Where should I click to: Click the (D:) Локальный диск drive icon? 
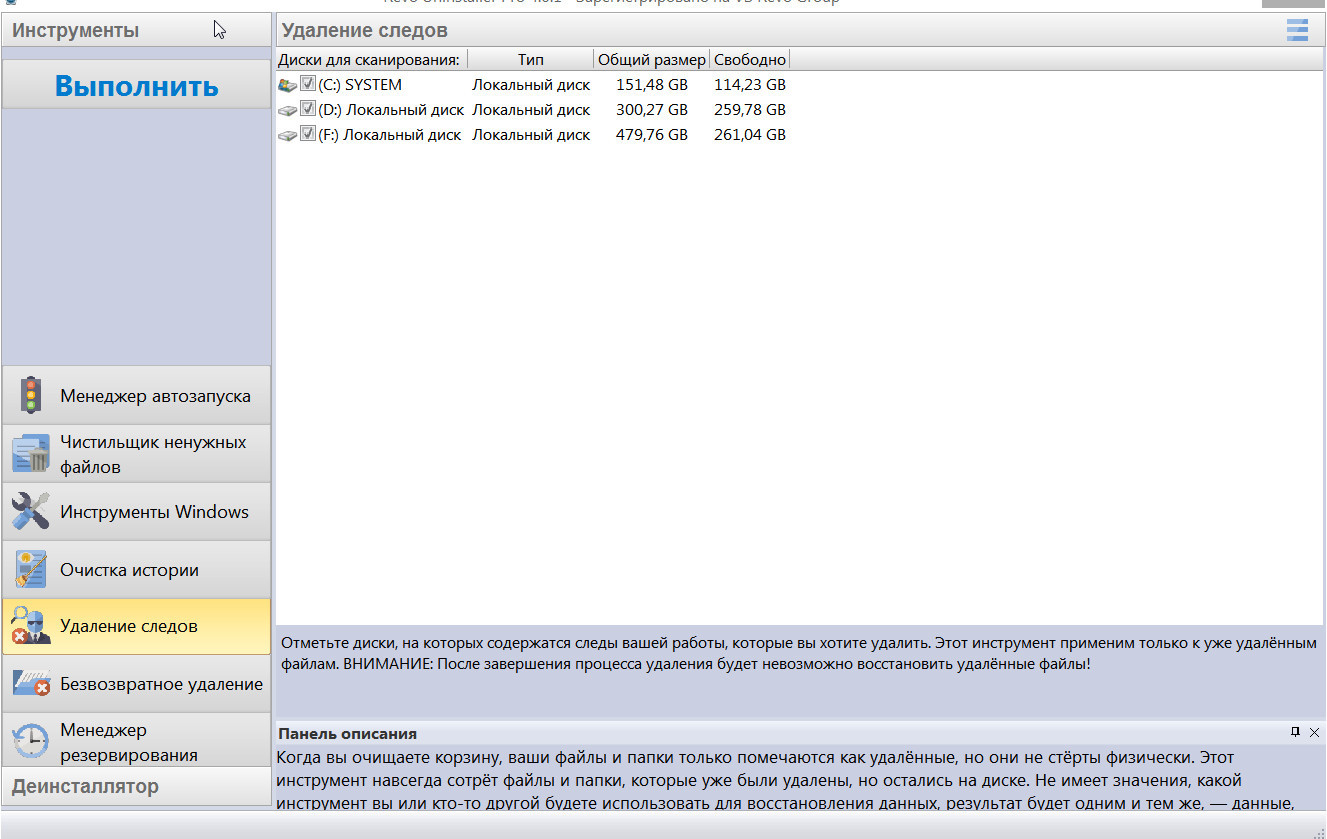[287, 110]
